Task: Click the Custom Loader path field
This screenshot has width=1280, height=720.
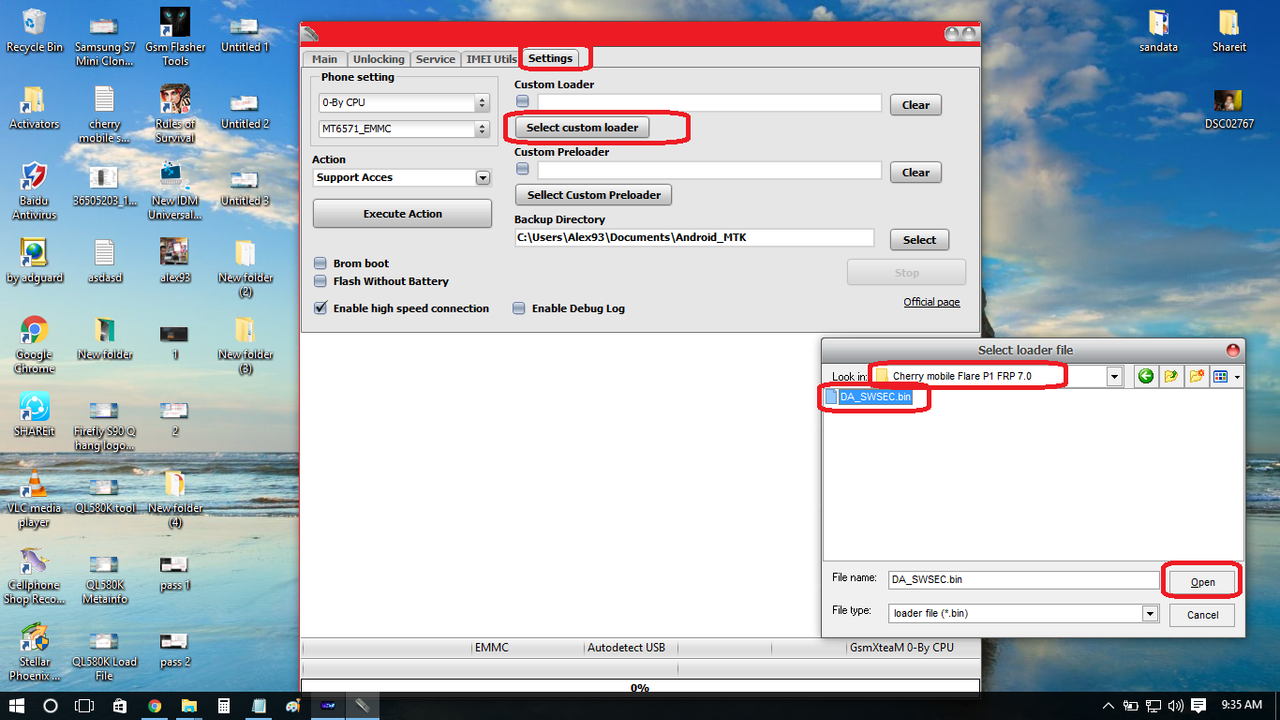Action: [x=709, y=102]
